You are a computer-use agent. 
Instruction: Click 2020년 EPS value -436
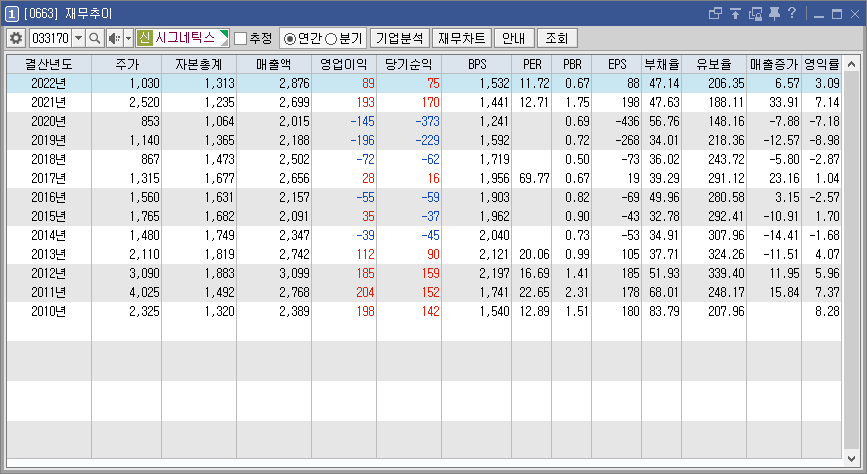(x=627, y=121)
